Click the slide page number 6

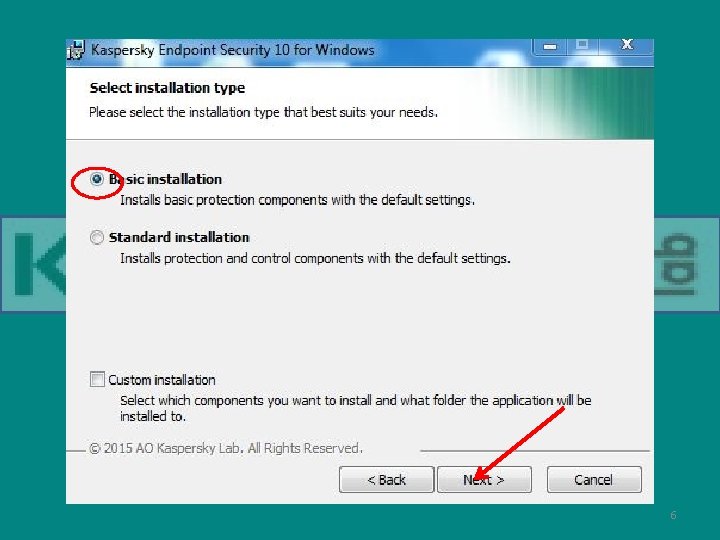pos(673,515)
